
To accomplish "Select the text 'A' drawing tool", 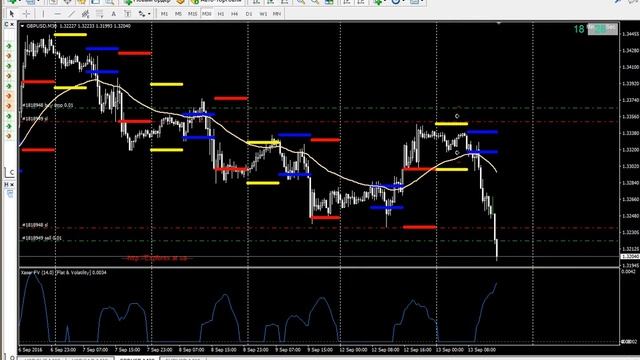I will (x=113, y=14).
